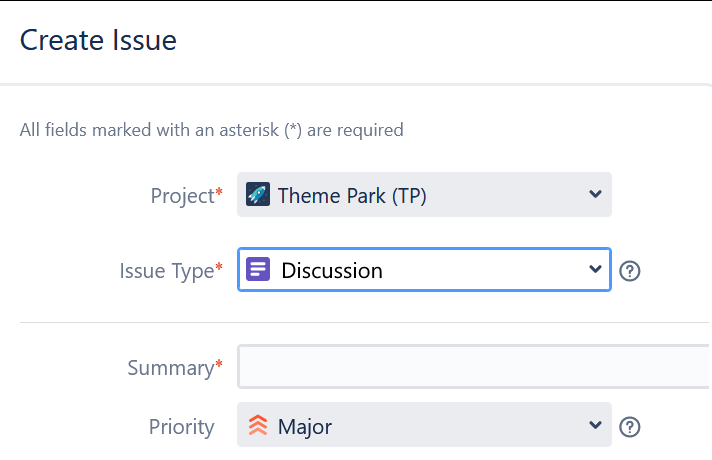Screen dimensions: 712x460
Task: Click the Priority field label
Action: point(182,427)
